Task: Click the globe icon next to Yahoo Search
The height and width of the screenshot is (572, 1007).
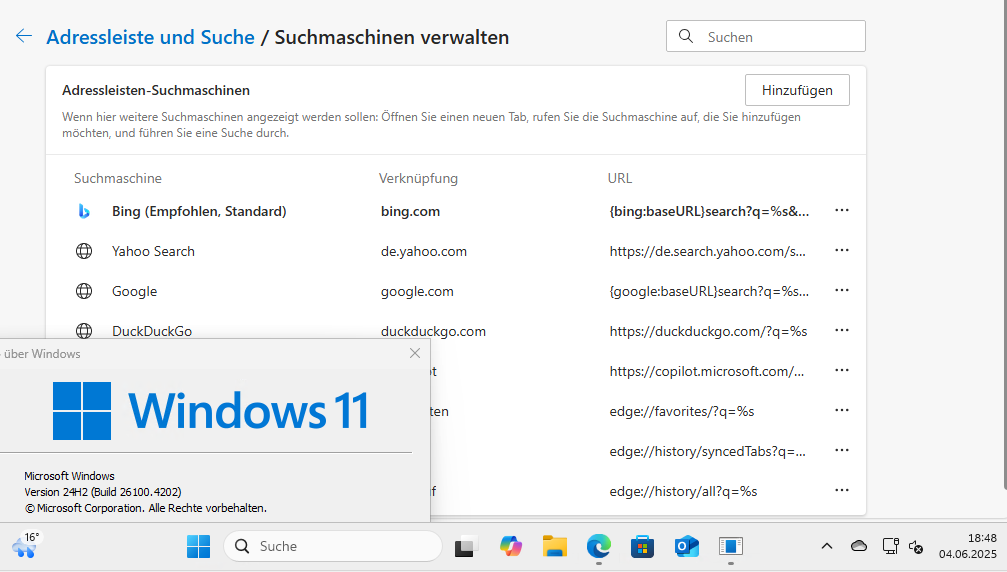Action: [x=84, y=251]
